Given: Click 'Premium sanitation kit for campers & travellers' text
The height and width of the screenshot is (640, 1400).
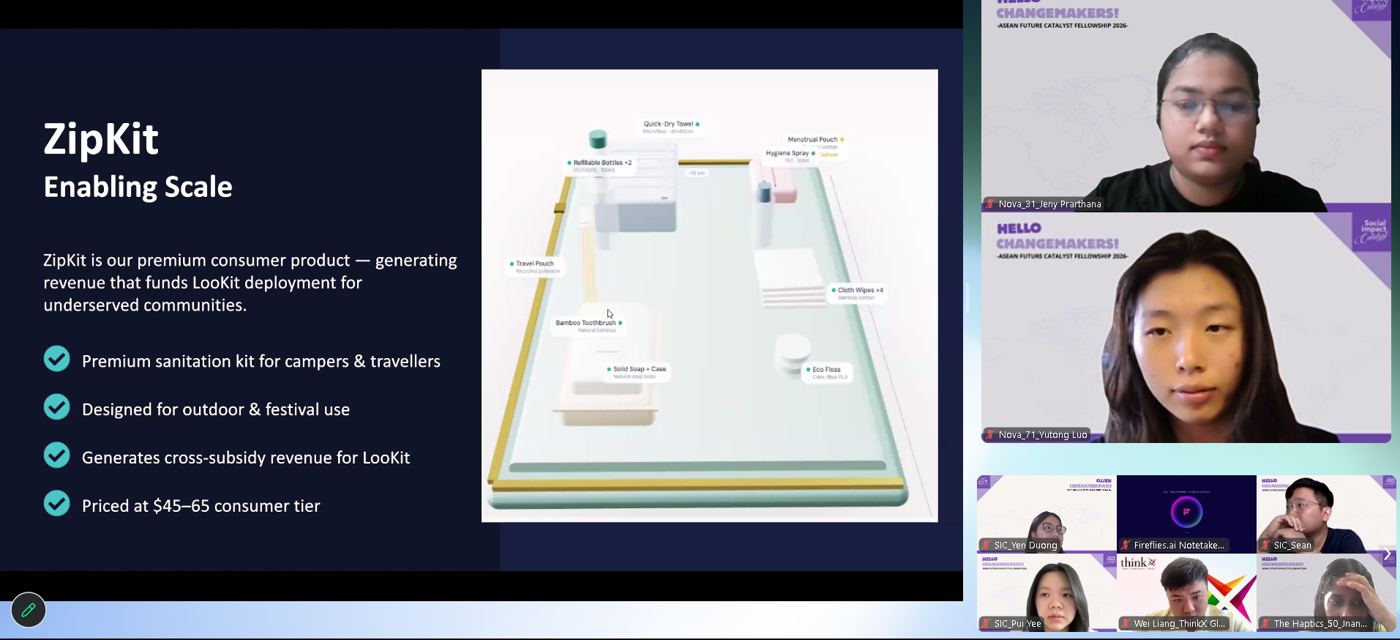Looking at the screenshot, I should (261, 361).
